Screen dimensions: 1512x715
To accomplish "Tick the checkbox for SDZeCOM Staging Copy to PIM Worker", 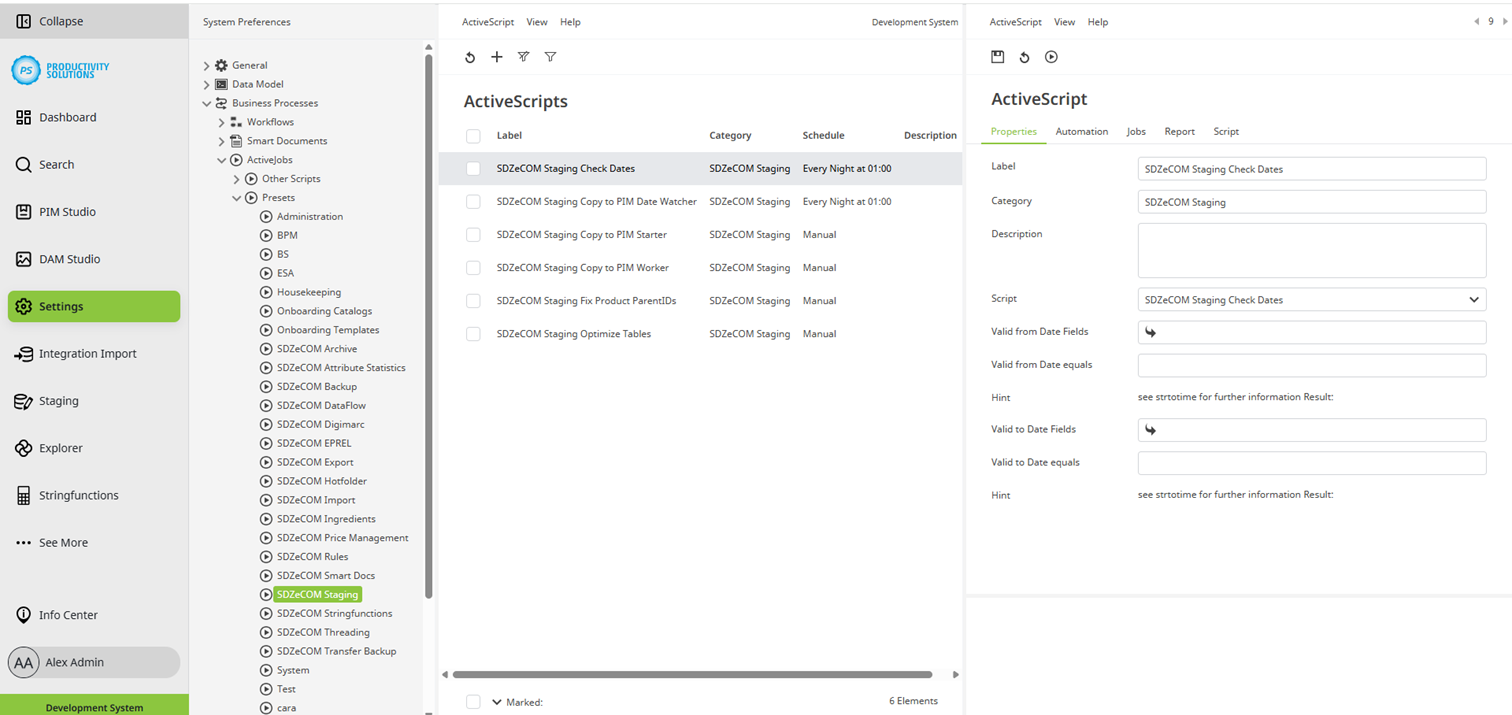I will pos(472,267).
